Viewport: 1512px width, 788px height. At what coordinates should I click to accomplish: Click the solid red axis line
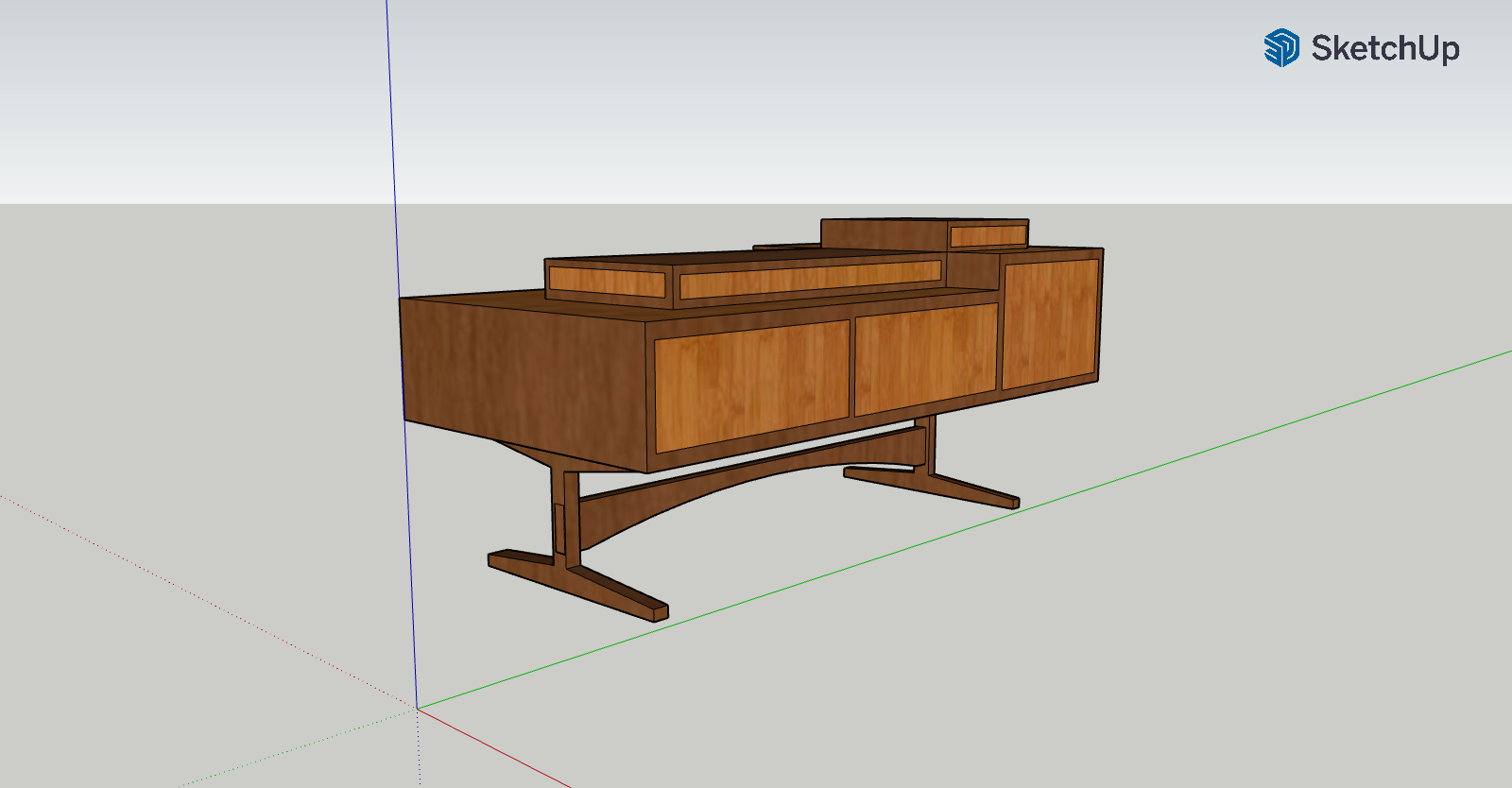click(x=493, y=746)
